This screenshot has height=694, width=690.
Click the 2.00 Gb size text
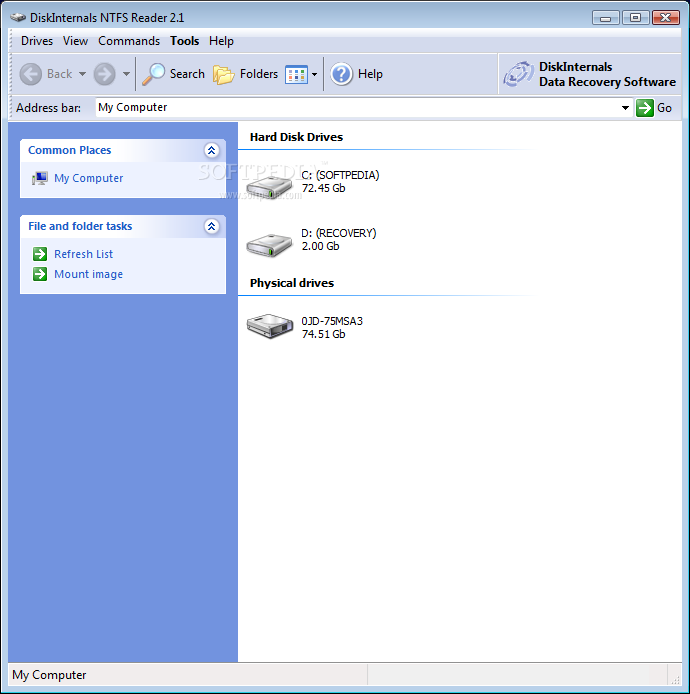(x=320, y=246)
